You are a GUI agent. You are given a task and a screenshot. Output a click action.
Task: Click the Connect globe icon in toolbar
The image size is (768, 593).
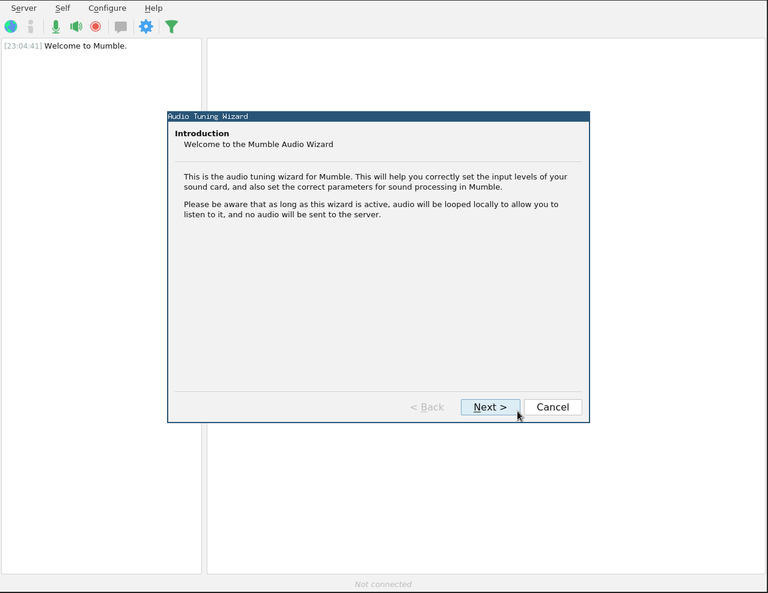tap(11, 26)
